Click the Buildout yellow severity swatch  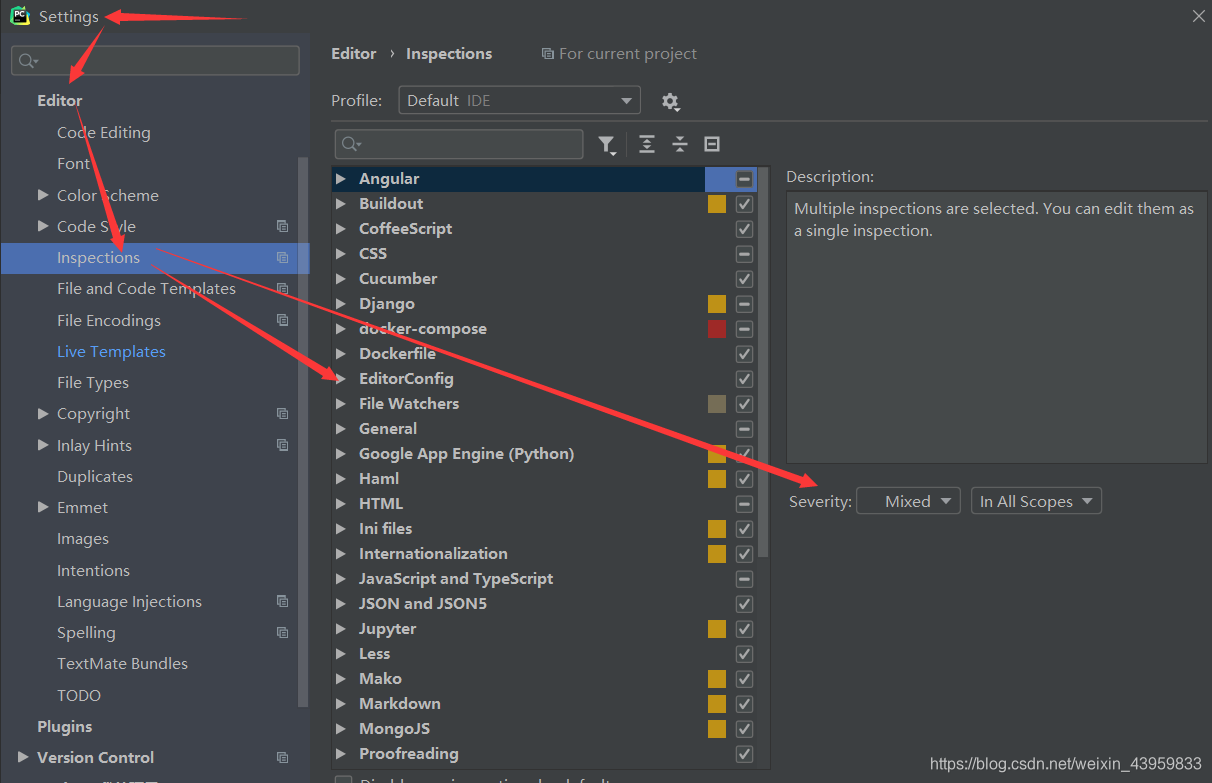[x=717, y=204]
